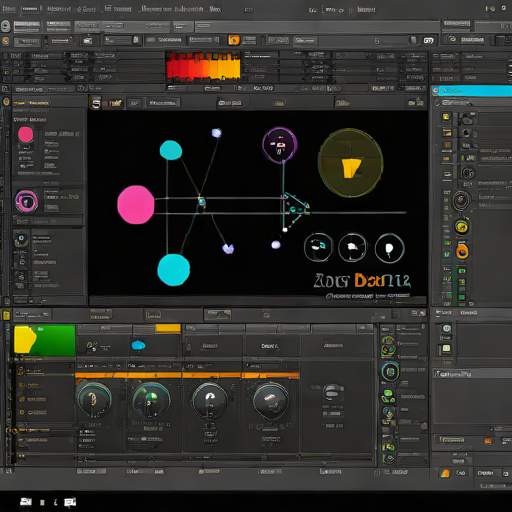This screenshot has height=512, width=512.
Task: Select the upper cyan circle node on canvas
Action: 171,150
